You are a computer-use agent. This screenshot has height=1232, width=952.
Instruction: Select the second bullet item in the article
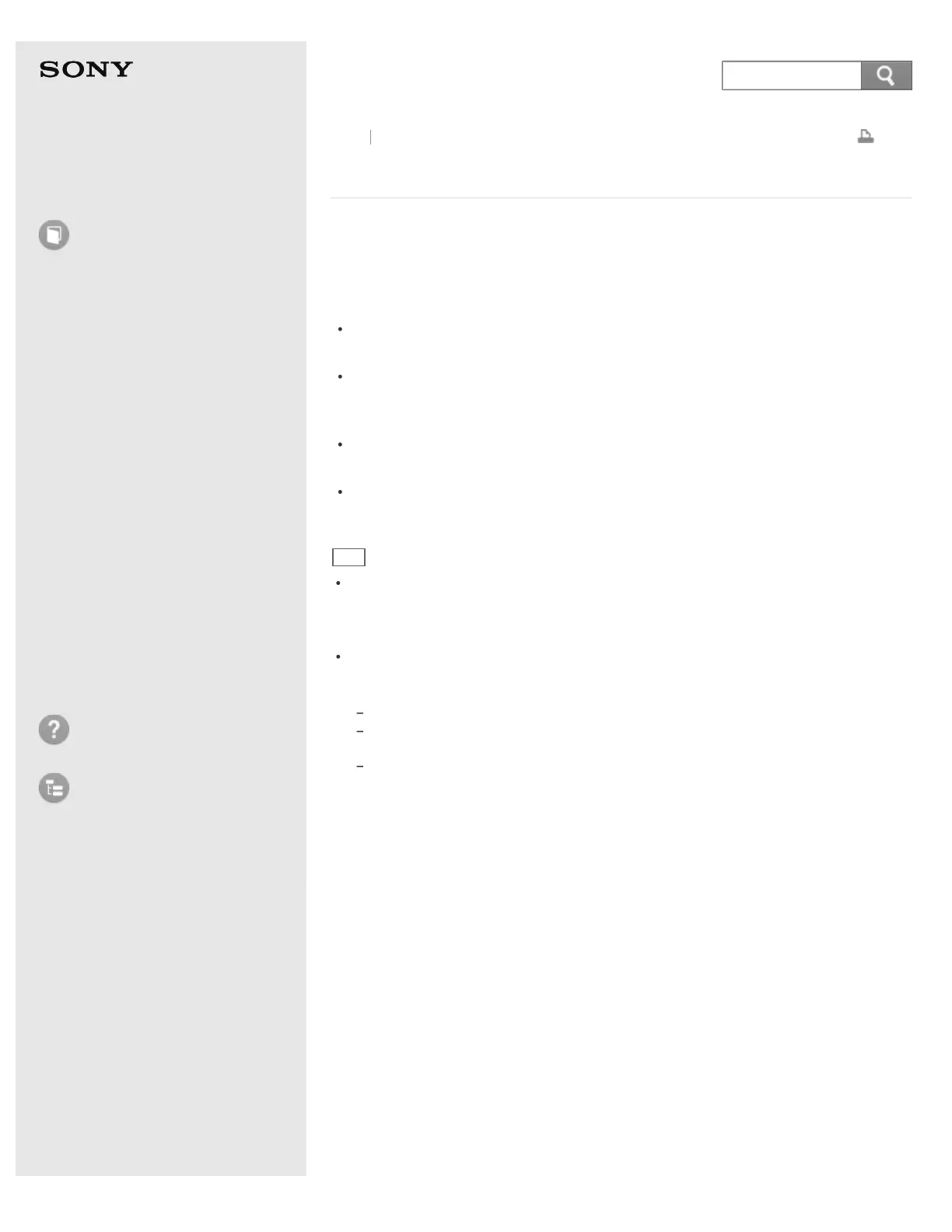[x=340, y=376]
